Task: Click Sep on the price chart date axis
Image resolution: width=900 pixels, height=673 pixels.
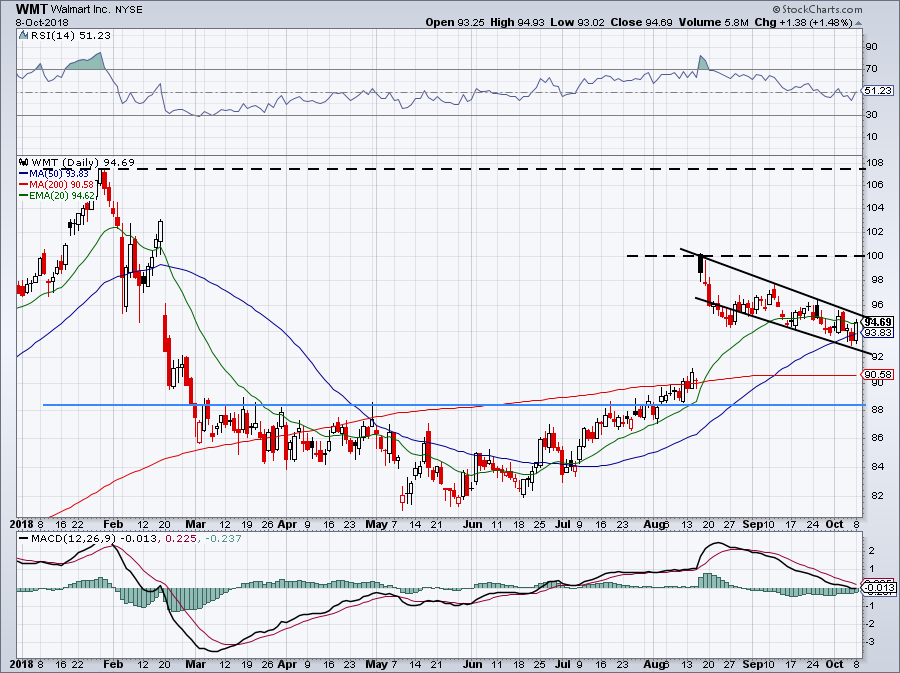Action: coord(751,524)
